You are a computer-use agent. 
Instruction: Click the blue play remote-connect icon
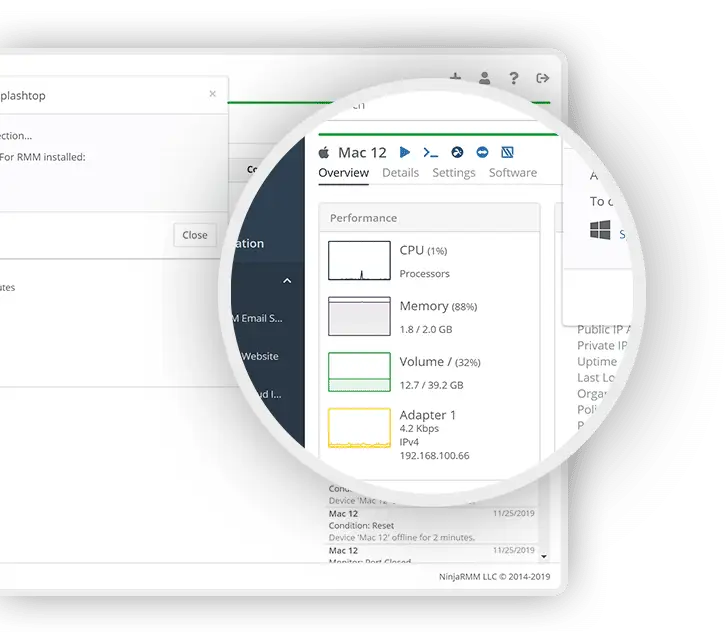pyautogui.click(x=405, y=152)
